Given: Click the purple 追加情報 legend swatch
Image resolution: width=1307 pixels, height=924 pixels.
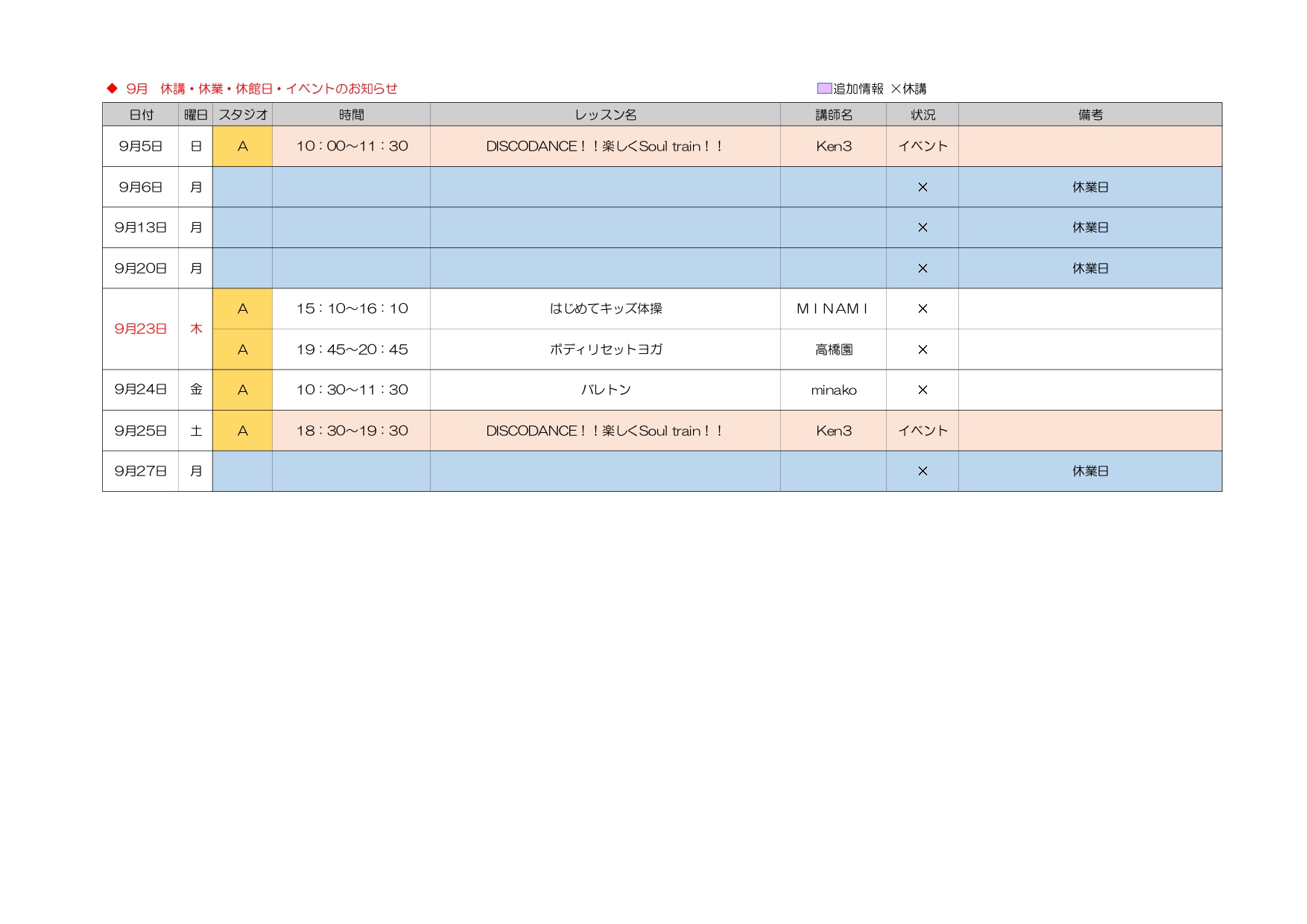Looking at the screenshot, I should [x=824, y=88].
